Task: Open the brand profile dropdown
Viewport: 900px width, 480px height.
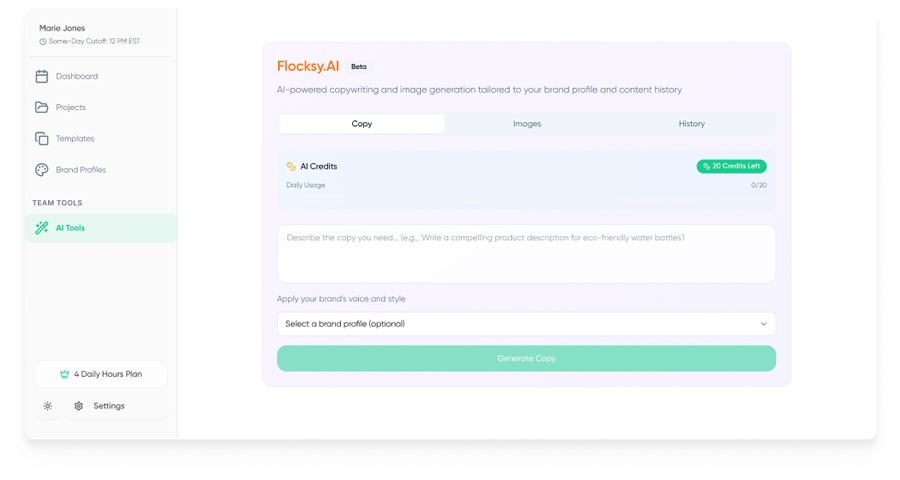Action: [x=526, y=324]
